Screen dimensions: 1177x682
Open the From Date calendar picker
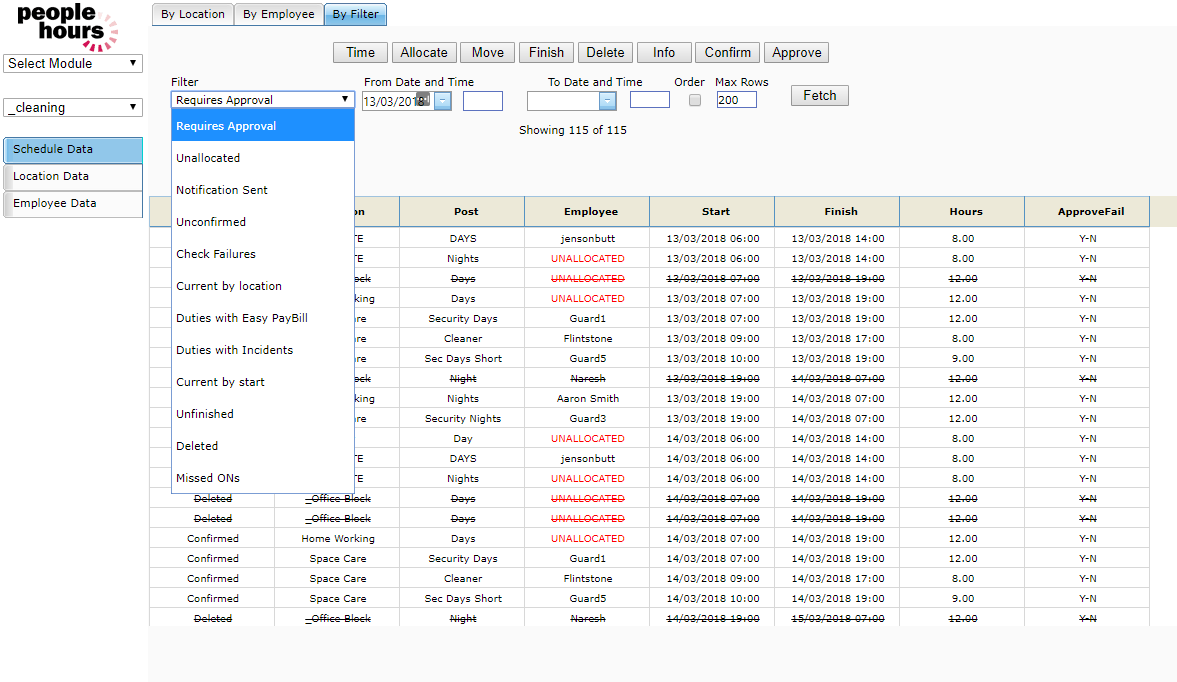442,101
